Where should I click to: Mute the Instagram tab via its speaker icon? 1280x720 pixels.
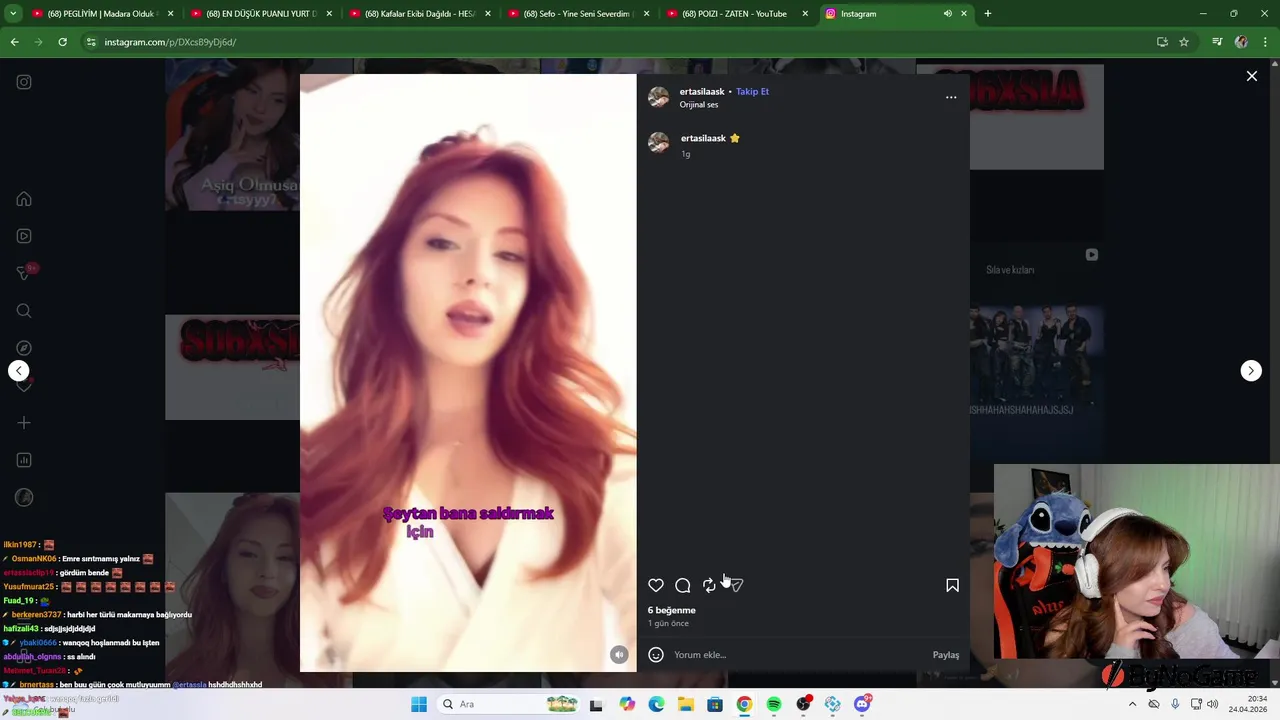947,14
